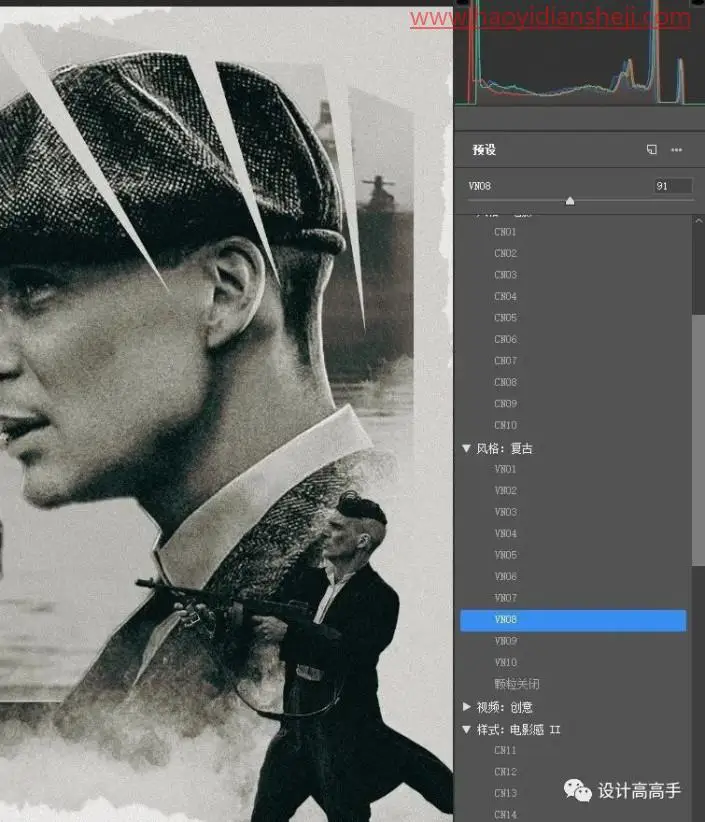705x822 pixels.
Task: Collapse the 样式: 电影感 II preset group
Action: click(x=467, y=729)
